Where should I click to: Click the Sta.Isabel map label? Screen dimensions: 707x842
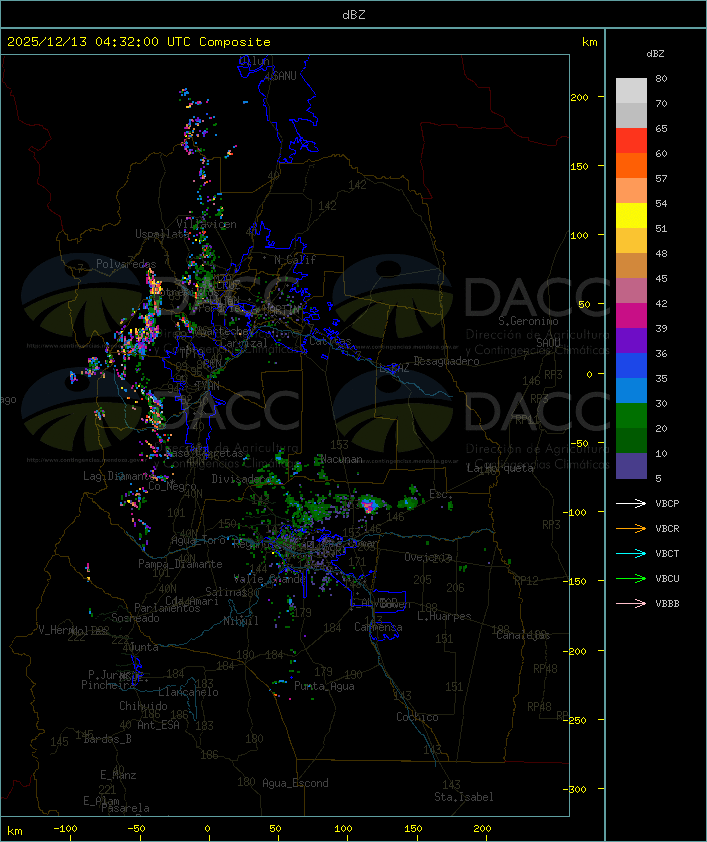tap(464, 797)
